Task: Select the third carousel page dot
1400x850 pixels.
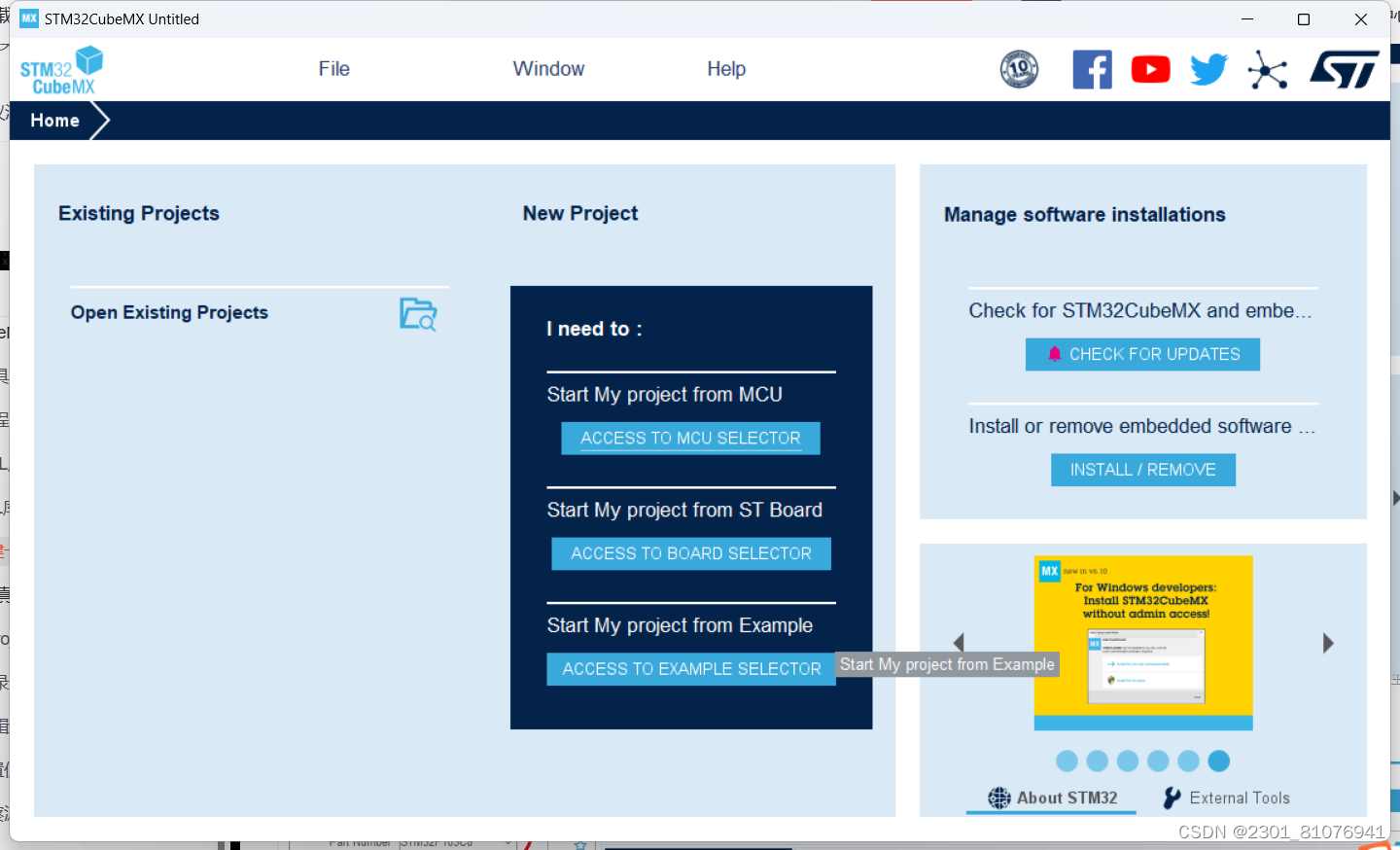Action: pyautogui.click(x=1128, y=761)
